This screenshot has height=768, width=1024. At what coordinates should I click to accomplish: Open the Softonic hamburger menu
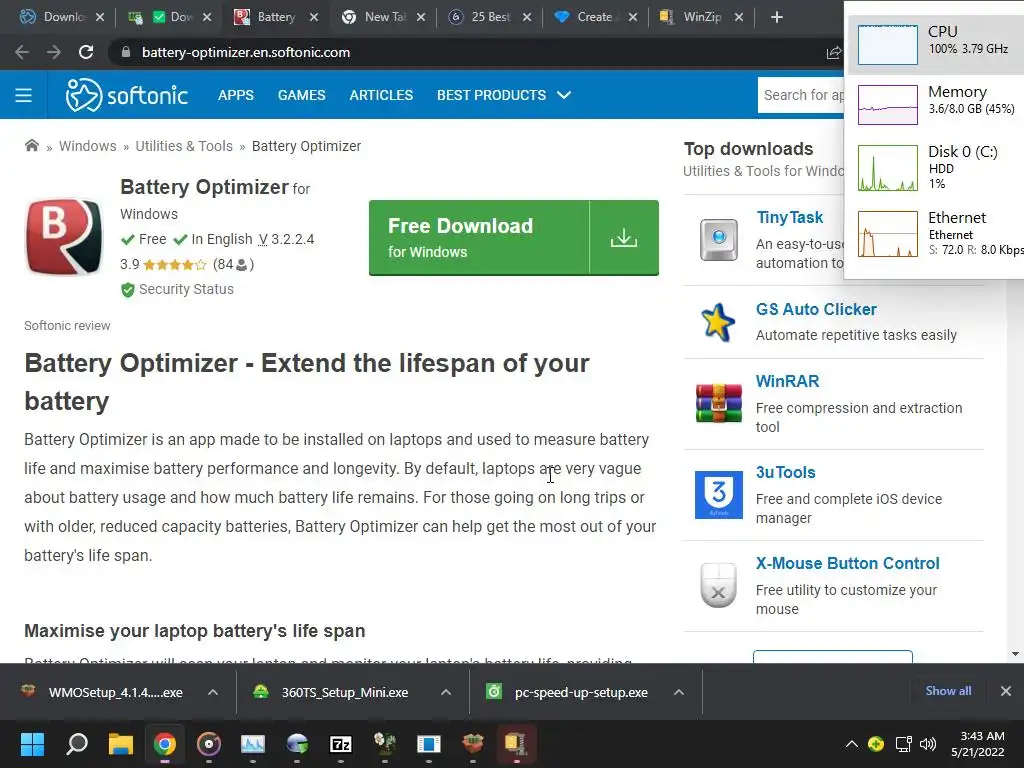[x=24, y=95]
